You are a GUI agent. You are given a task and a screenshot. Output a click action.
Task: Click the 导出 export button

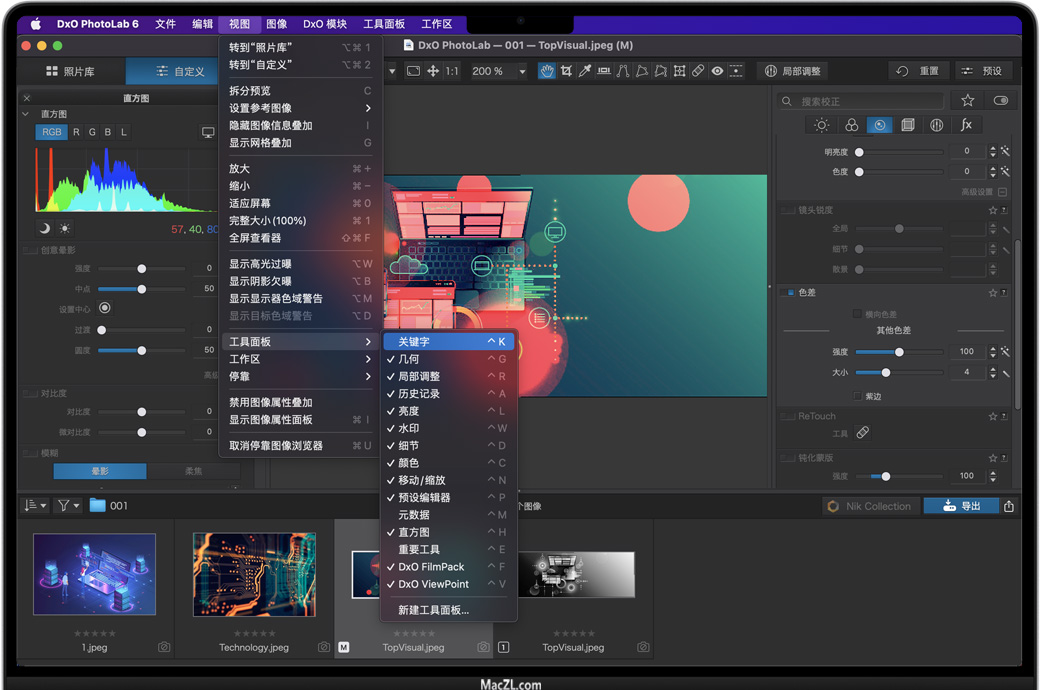[x=961, y=506]
